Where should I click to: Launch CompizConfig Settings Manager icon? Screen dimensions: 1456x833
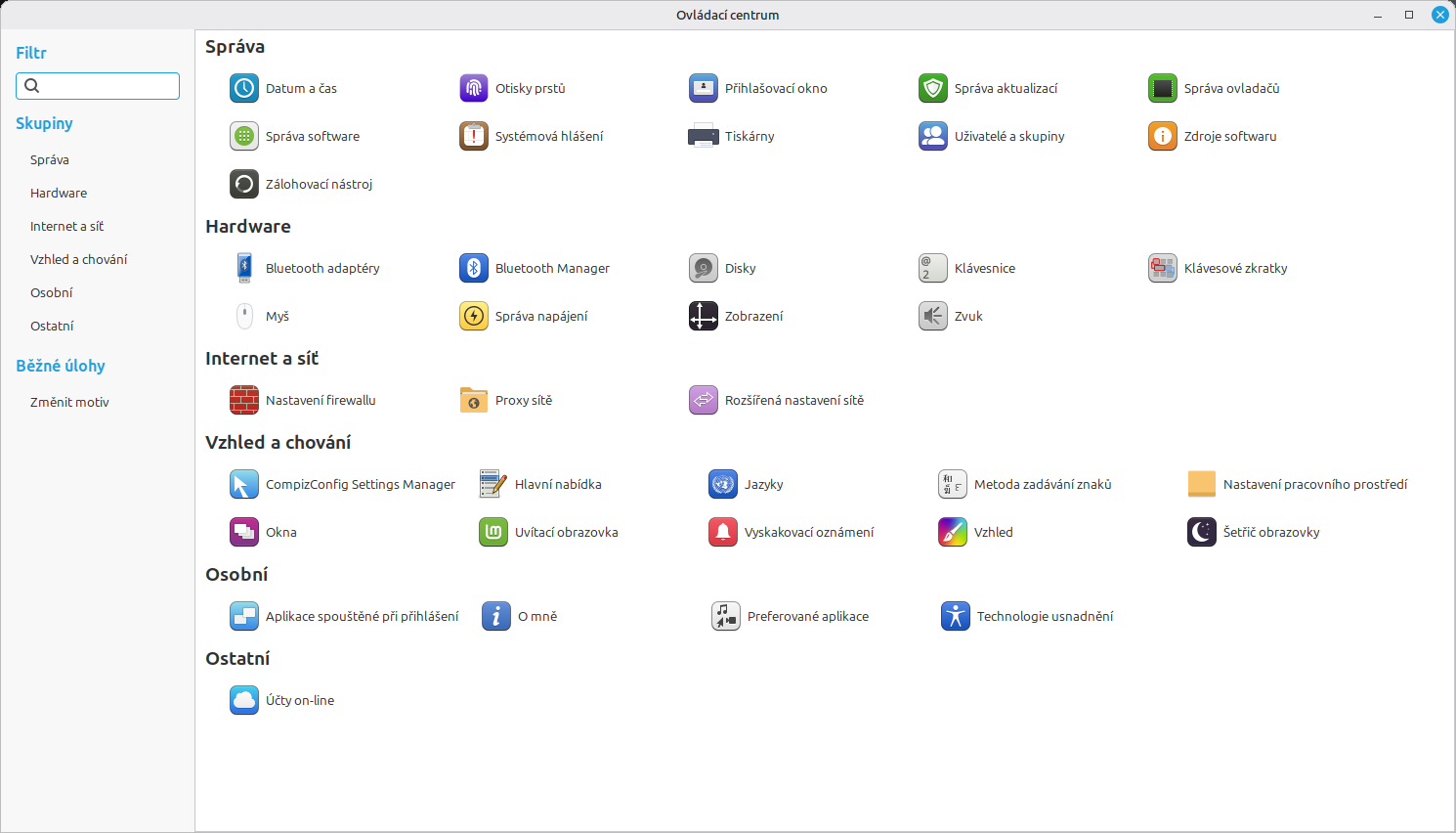click(243, 484)
